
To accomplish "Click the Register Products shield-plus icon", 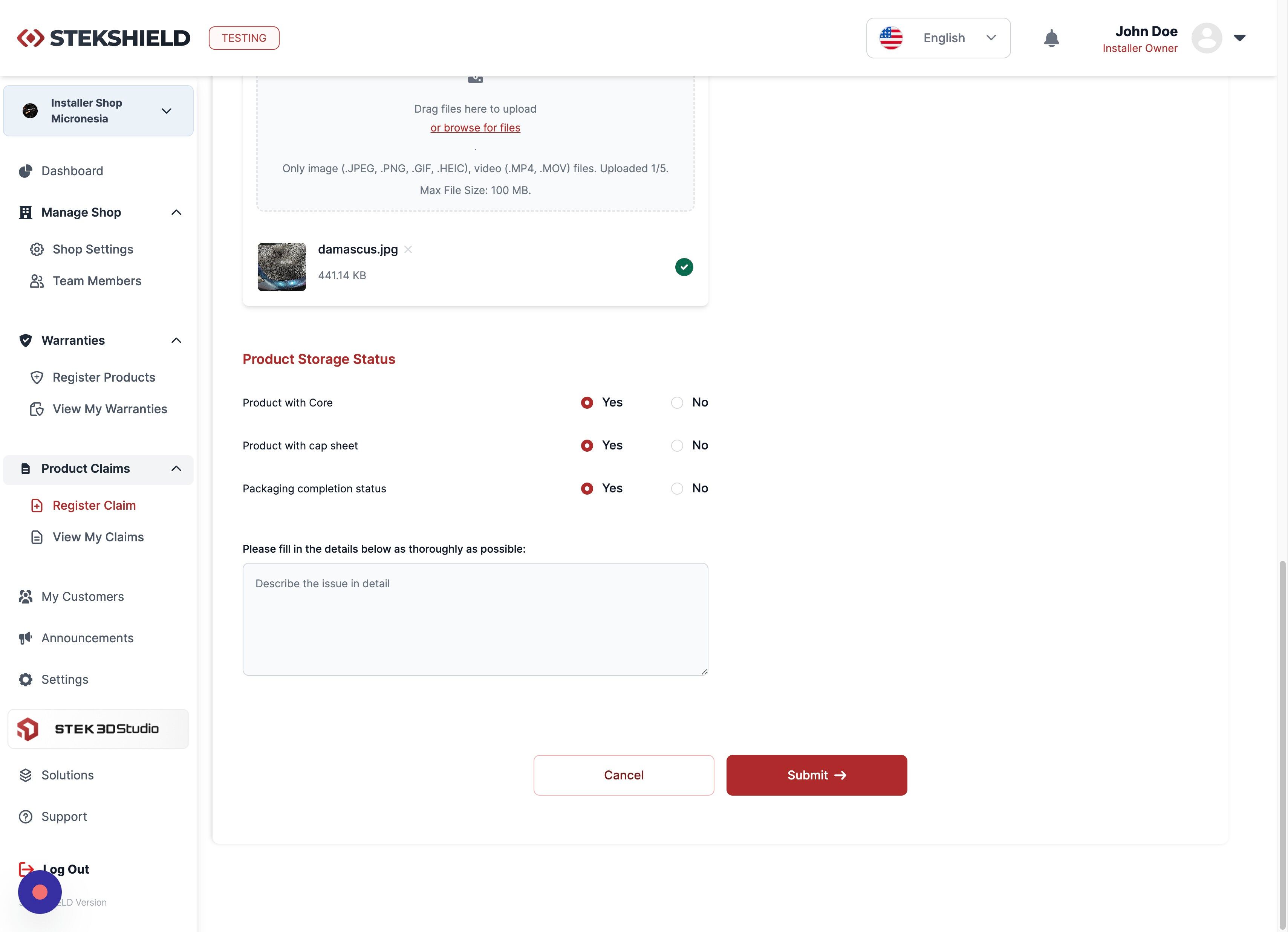I will click(x=37, y=377).
